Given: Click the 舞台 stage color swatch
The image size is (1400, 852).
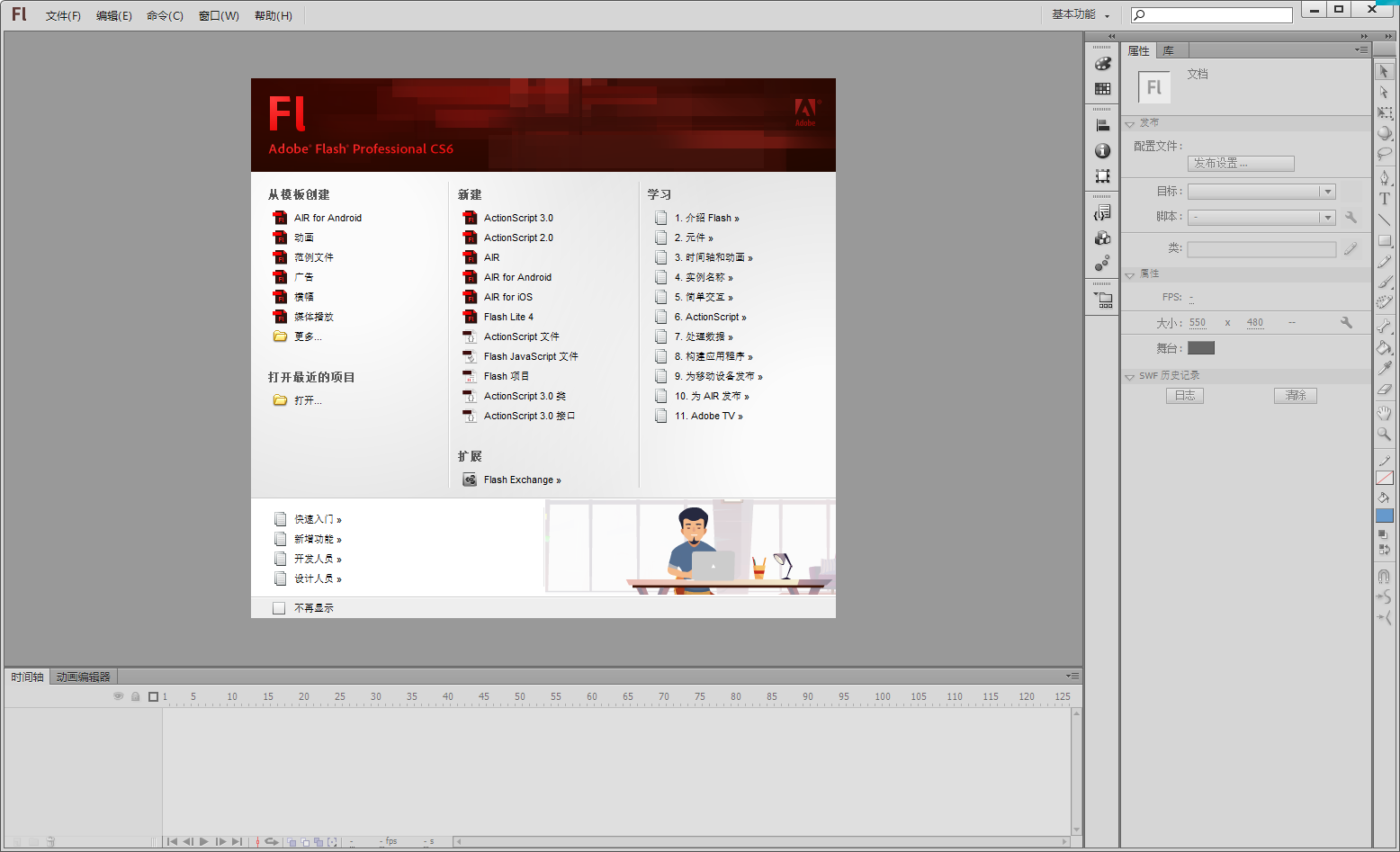Looking at the screenshot, I should coord(1201,348).
